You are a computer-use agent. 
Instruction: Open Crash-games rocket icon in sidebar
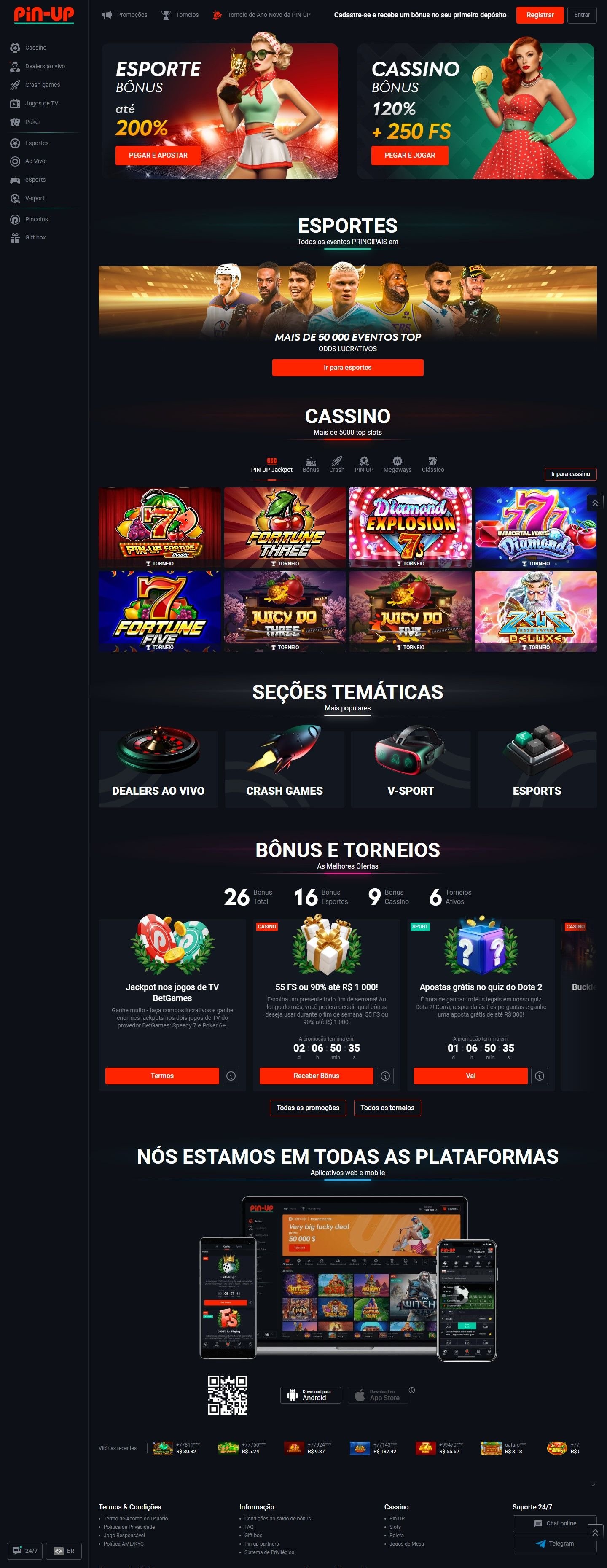pos(15,85)
